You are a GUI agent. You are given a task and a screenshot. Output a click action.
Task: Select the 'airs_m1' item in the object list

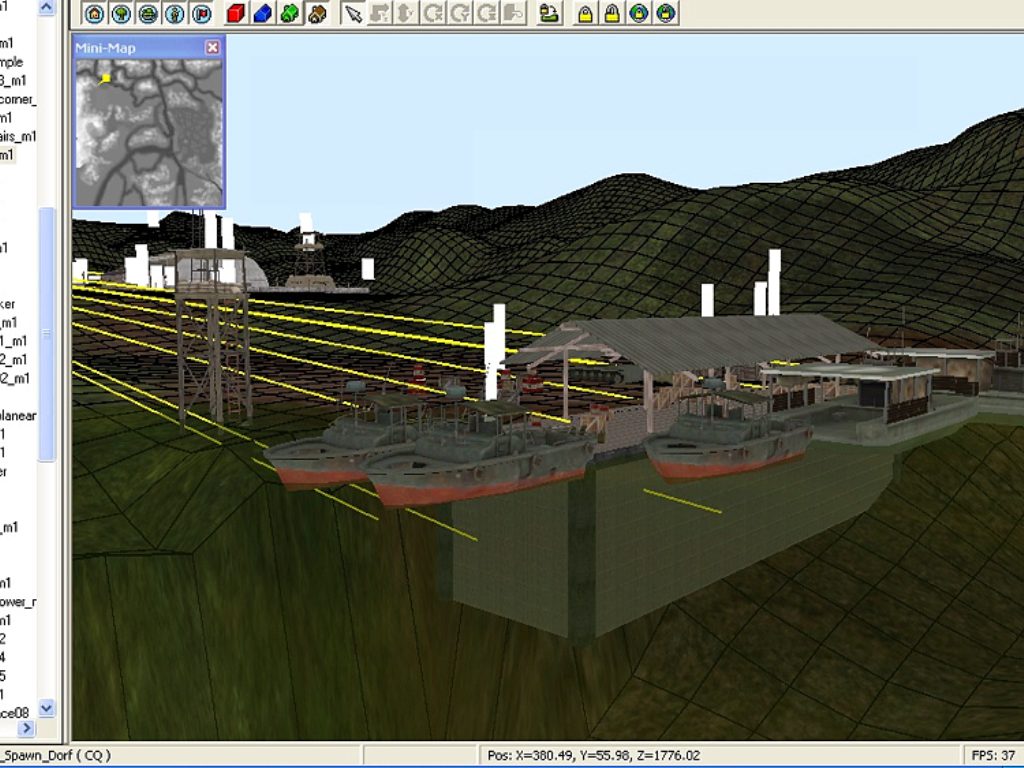pos(18,136)
